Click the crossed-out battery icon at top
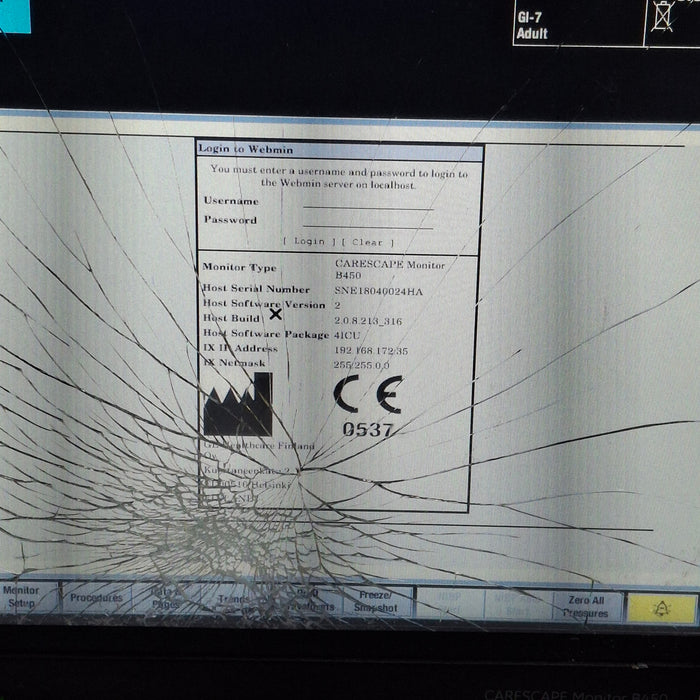Viewport: 700px width, 700px height. [x=662, y=17]
